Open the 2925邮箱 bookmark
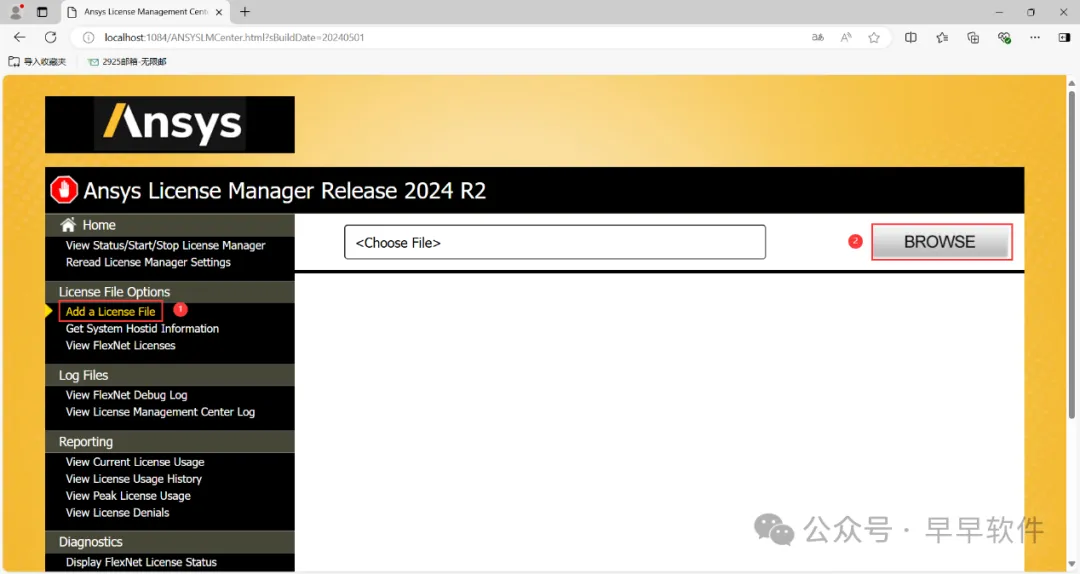Screen dimensions: 1080x574 (127, 61)
